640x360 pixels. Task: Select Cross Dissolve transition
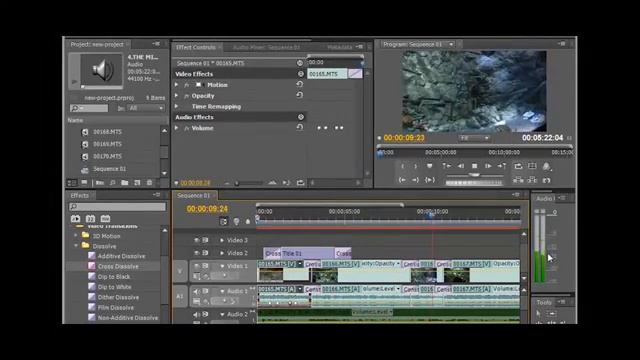(118, 267)
